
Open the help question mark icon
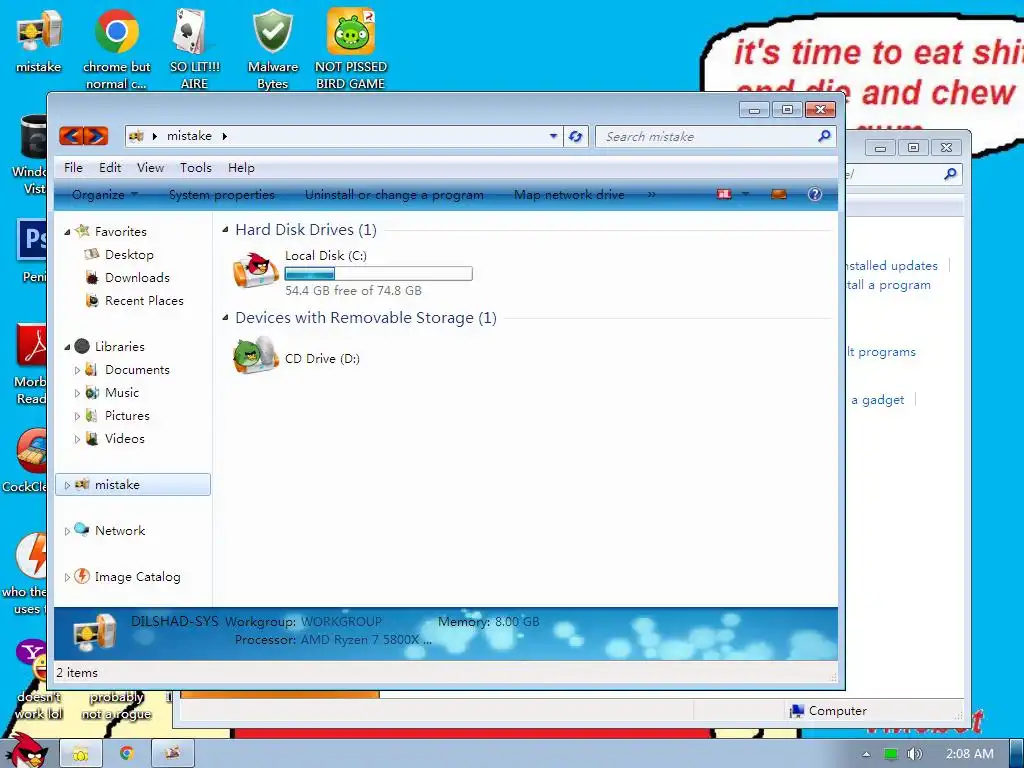[814, 194]
